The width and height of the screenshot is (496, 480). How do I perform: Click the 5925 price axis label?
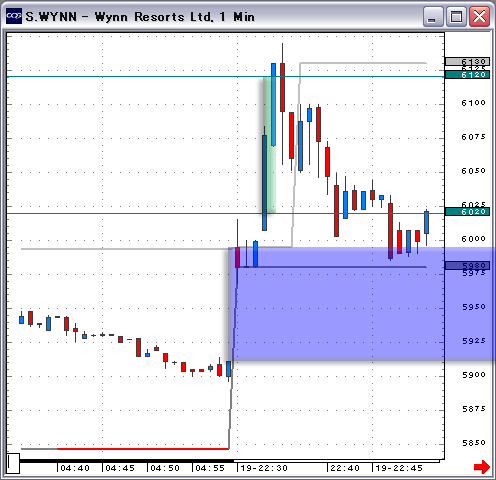point(474,341)
